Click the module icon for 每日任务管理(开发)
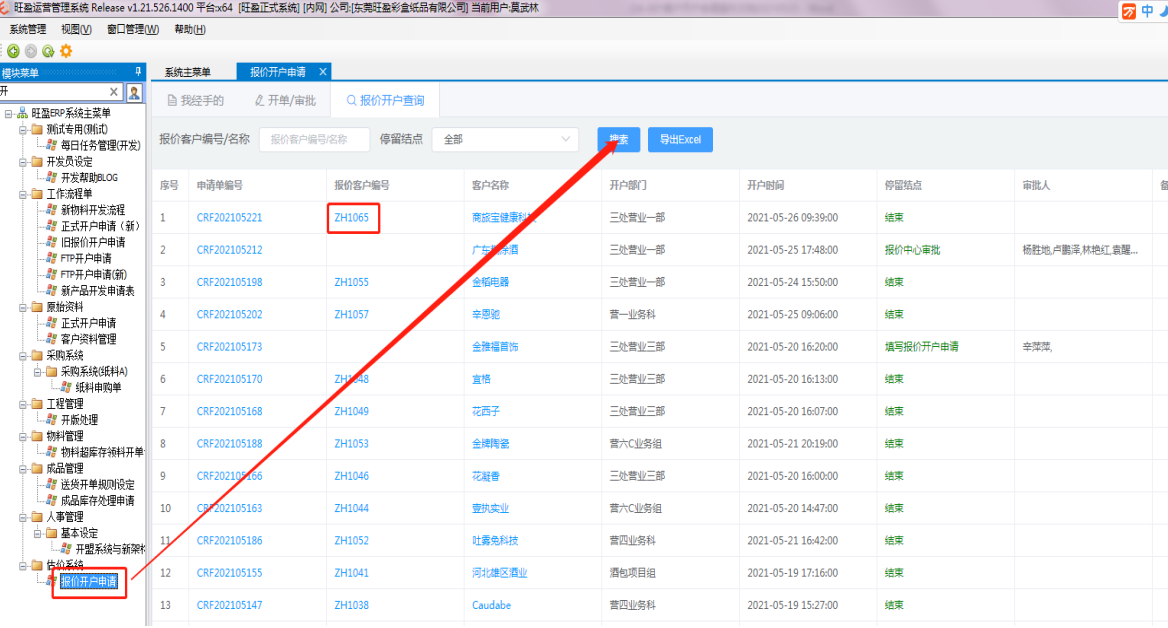This screenshot has height=628, width=1168. [x=51, y=145]
